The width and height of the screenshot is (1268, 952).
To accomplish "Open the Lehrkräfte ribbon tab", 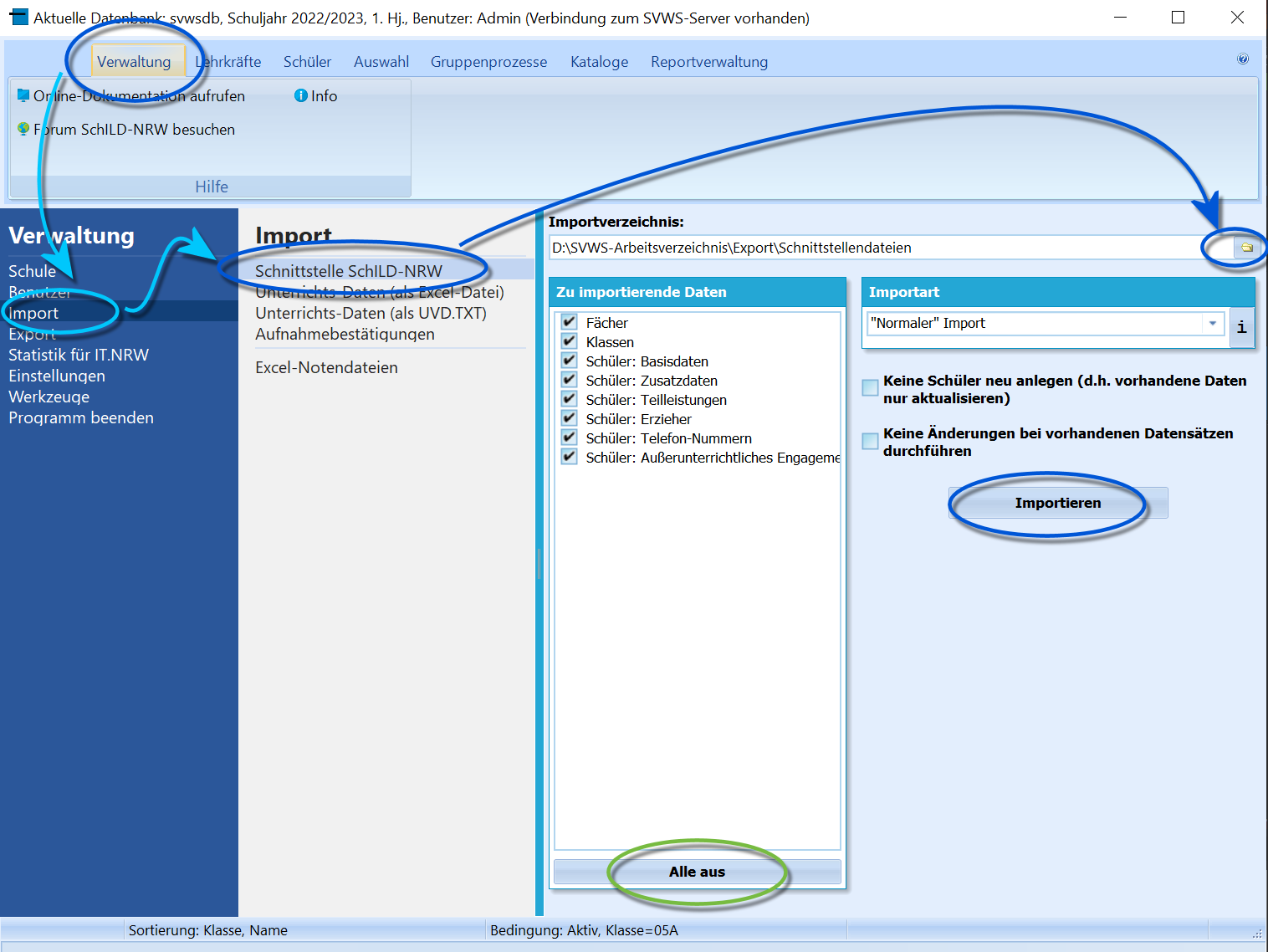I will pyautogui.click(x=228, y=62).
